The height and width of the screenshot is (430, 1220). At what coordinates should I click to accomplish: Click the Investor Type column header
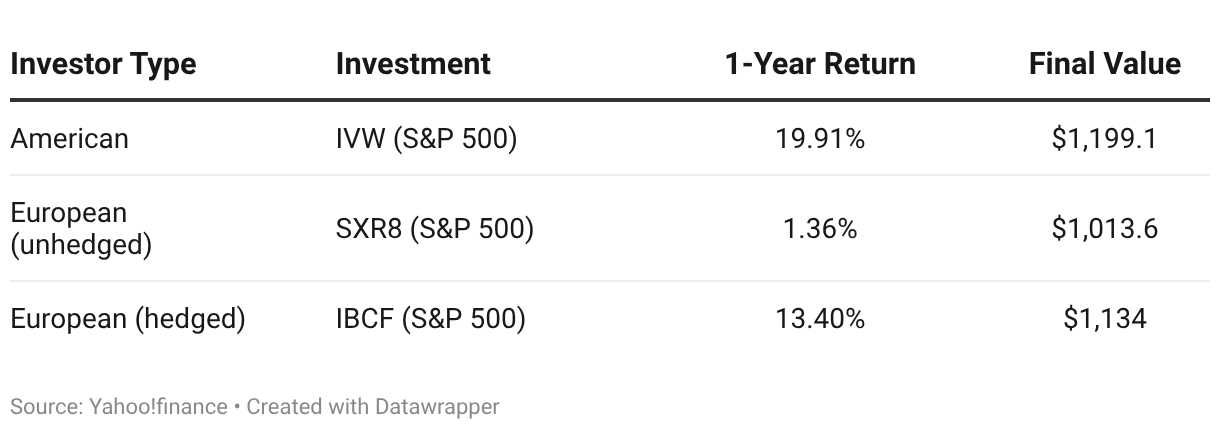[103, 64]
